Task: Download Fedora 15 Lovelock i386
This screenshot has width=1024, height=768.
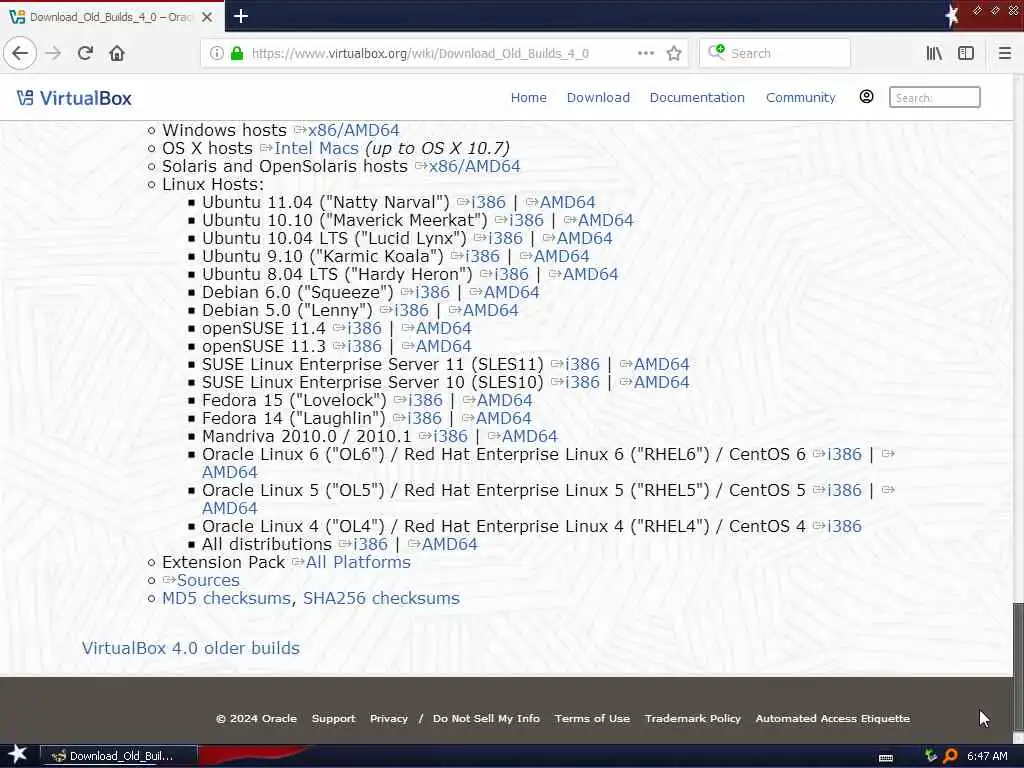Action: pyautogui.click(x=425, y=400)
